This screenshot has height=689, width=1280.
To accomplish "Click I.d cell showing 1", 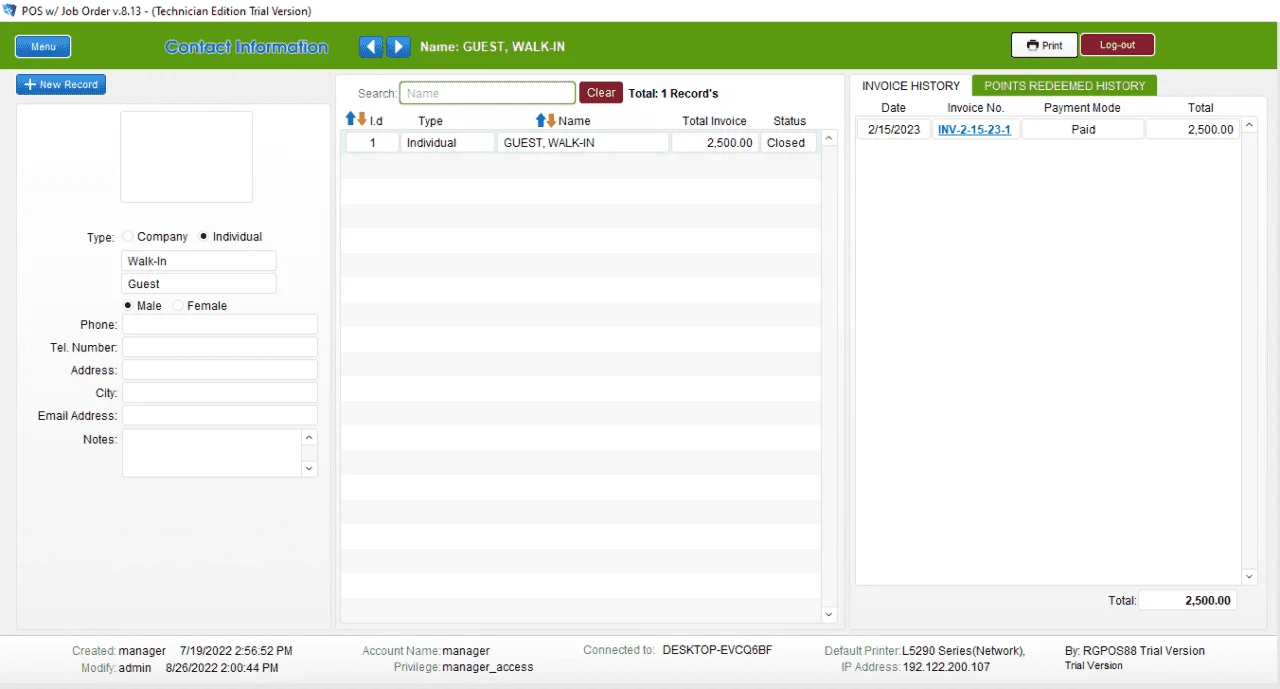I will [x=372, y=143].
